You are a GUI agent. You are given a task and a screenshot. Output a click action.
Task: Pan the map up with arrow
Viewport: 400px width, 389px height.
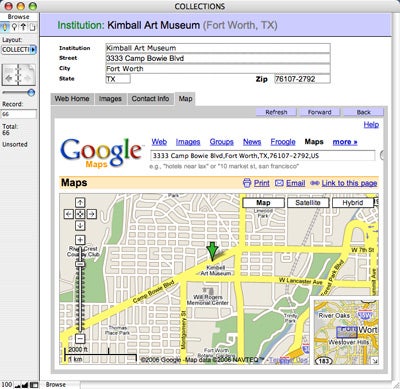(x=80, y=202)
